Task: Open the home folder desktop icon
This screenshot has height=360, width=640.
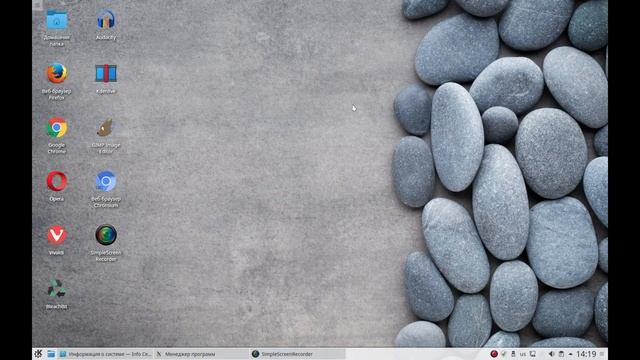Action: tap(57, 20)
